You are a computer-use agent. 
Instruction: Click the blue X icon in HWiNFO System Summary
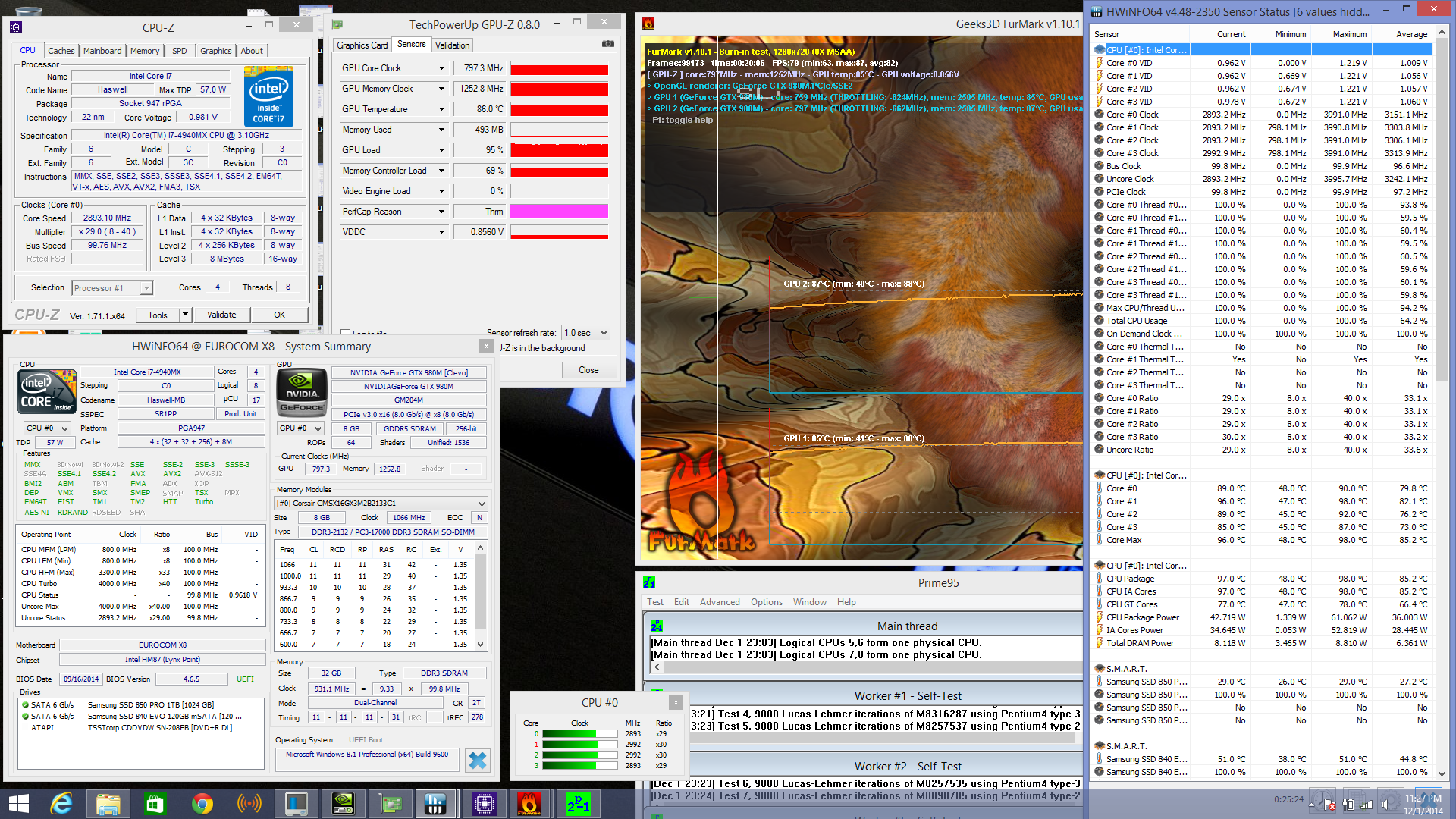(478, 760)
